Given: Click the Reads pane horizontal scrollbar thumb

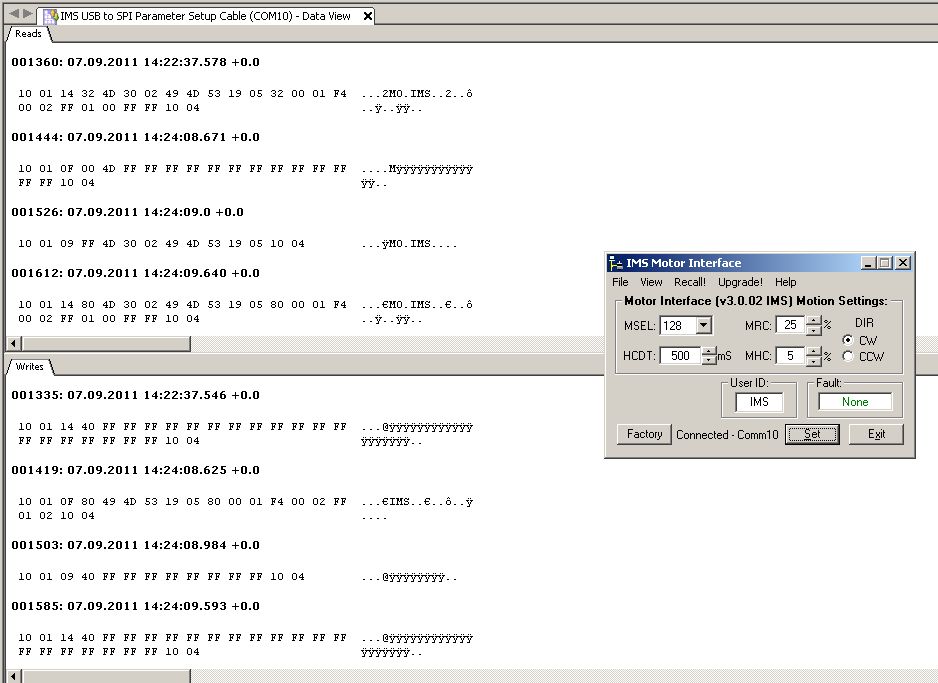Looking at the screenshot, I should click(x=106, y=343).
